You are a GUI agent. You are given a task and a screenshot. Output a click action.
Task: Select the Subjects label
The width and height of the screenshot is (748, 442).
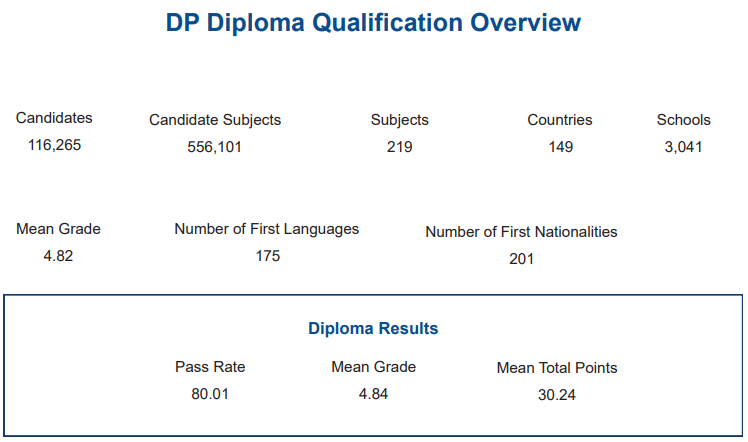399,120
